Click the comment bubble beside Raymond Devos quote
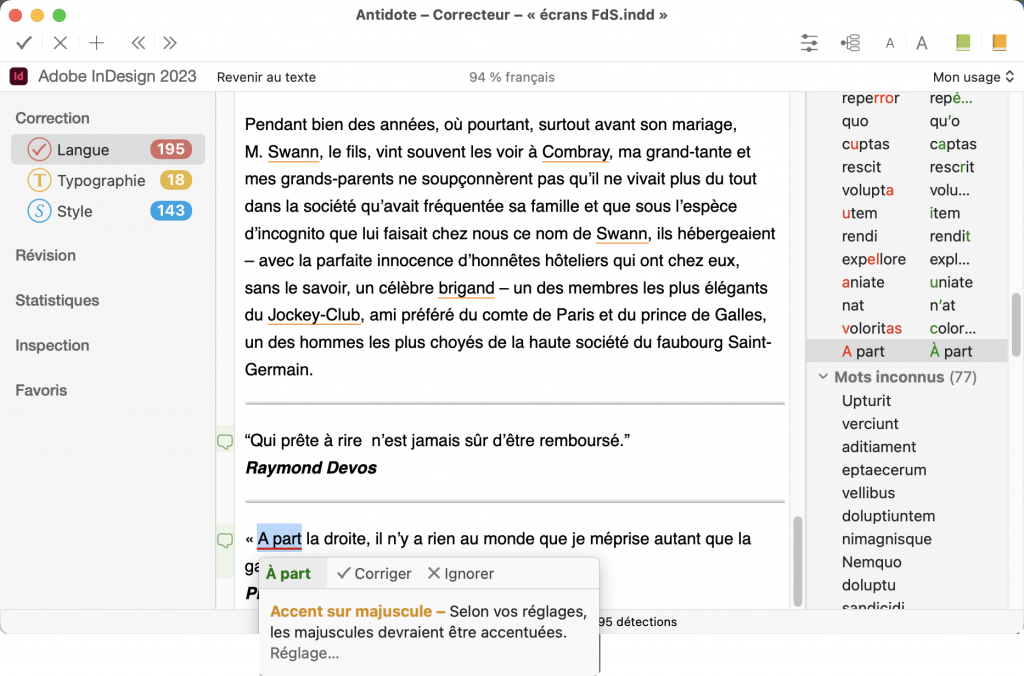 pyautogui.click(x=225, y=442)
